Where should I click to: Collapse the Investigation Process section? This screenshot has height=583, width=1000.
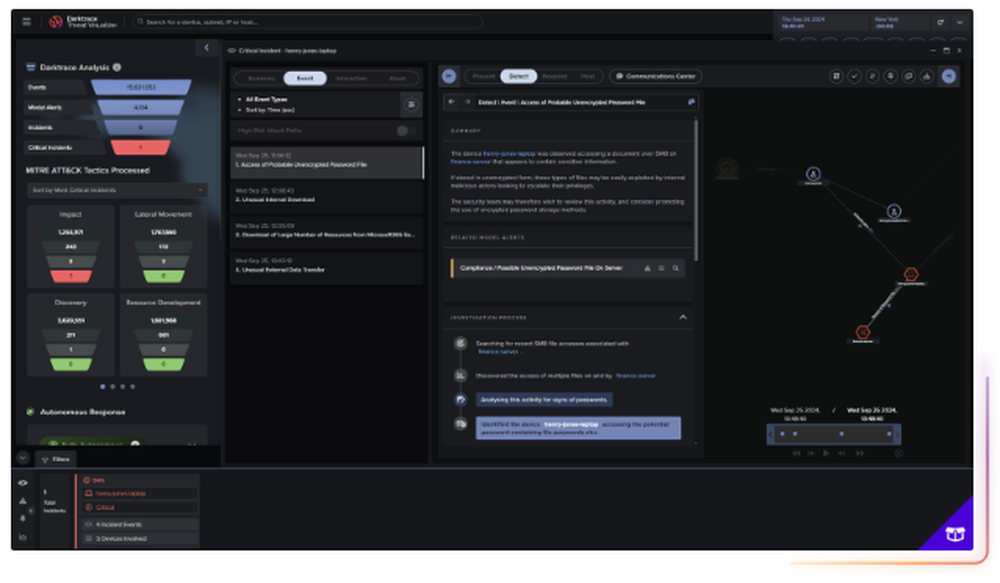(x=683, y=317)
